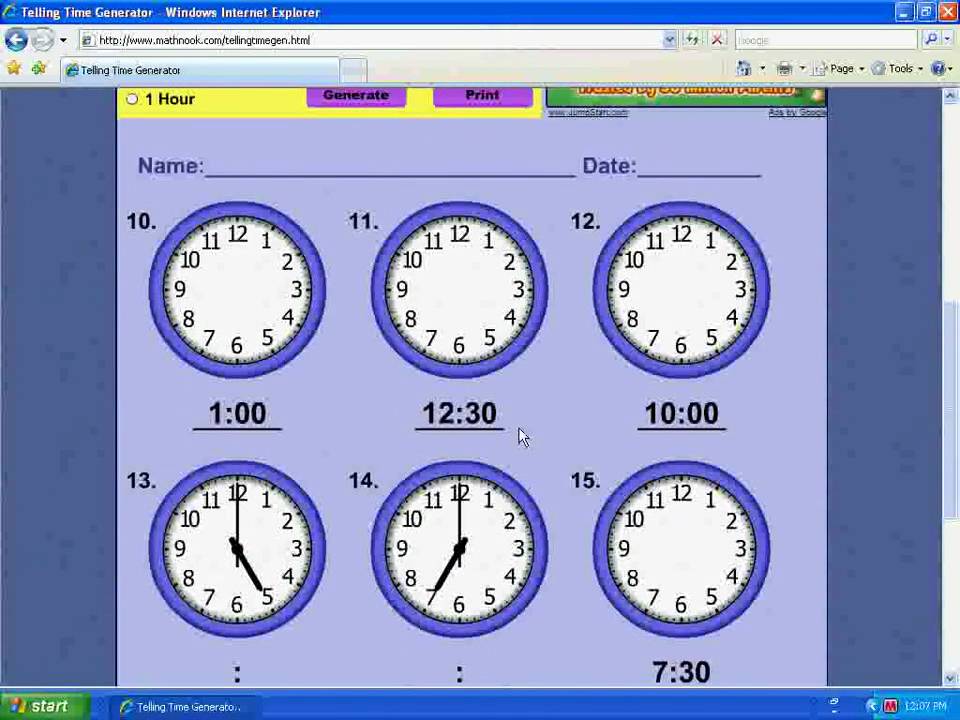This screenshot has height=720, width=960.
Task: Click the advertisement banner image
Action: [x=686, y=97]
